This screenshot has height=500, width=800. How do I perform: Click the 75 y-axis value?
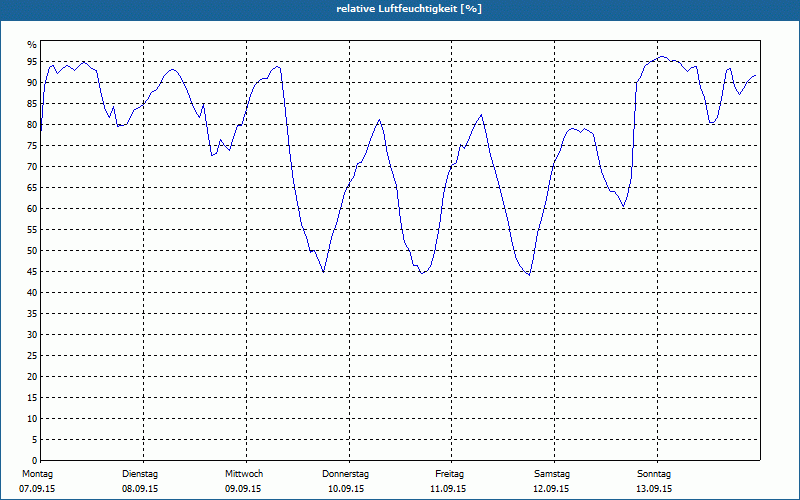(x=32, y=145)
